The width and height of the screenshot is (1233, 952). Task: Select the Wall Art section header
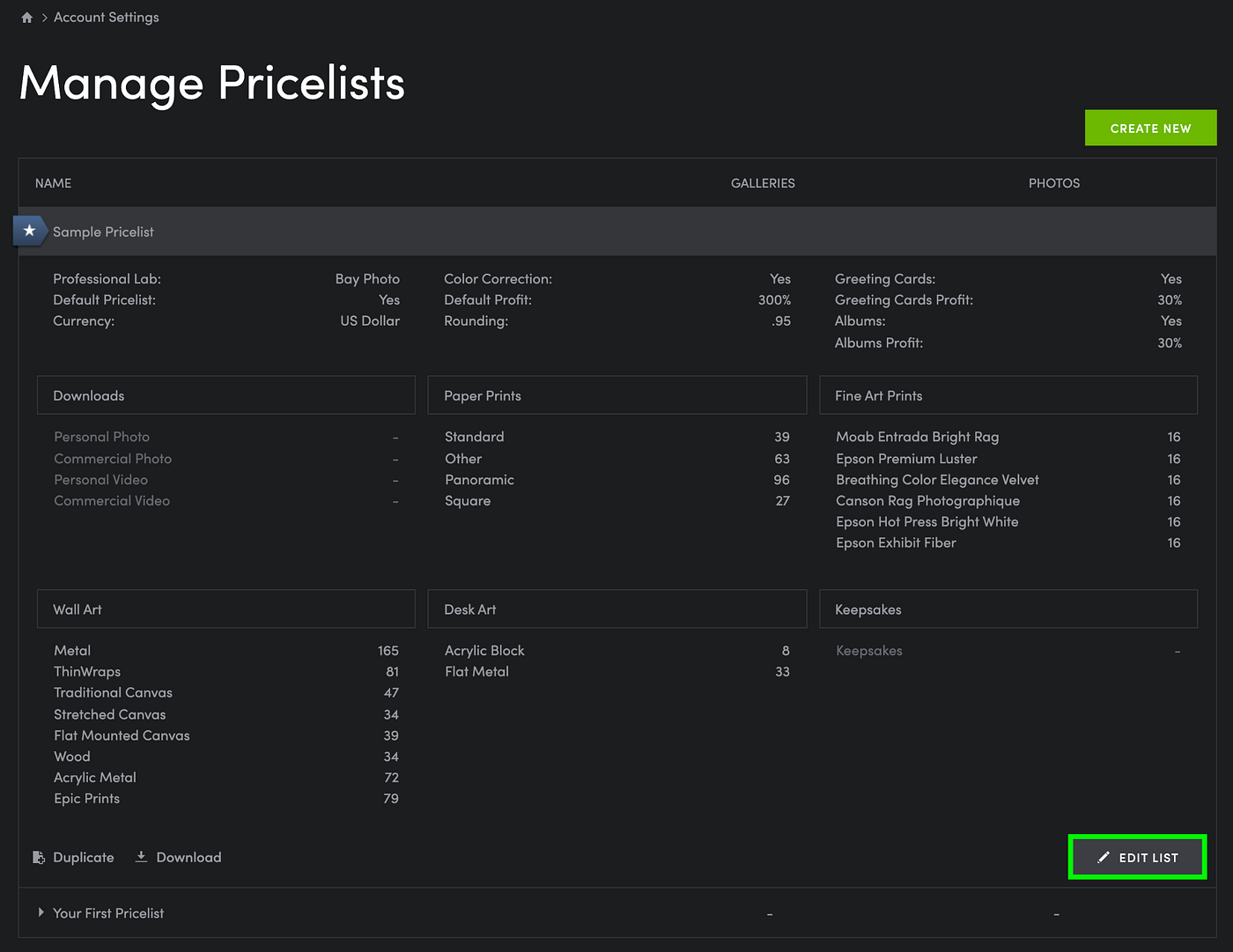(x=225, y=609)
